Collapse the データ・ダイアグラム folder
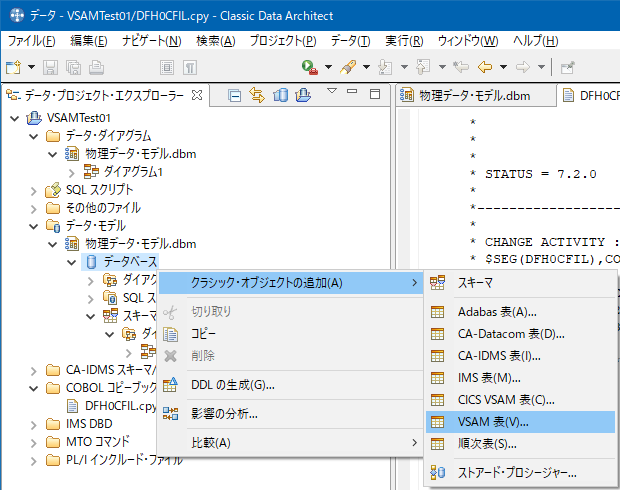 (34, 136)
